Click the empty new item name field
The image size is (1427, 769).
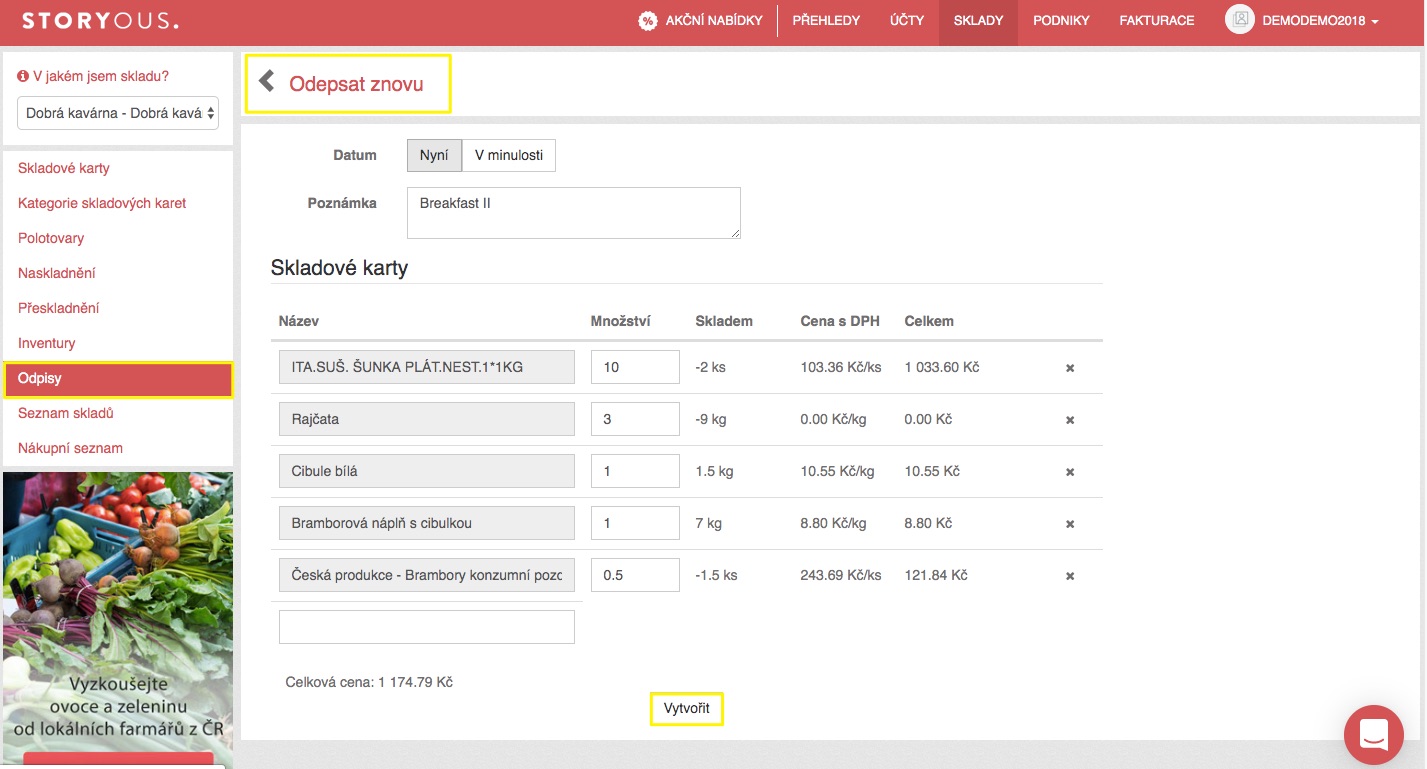[x=427, y=627]
